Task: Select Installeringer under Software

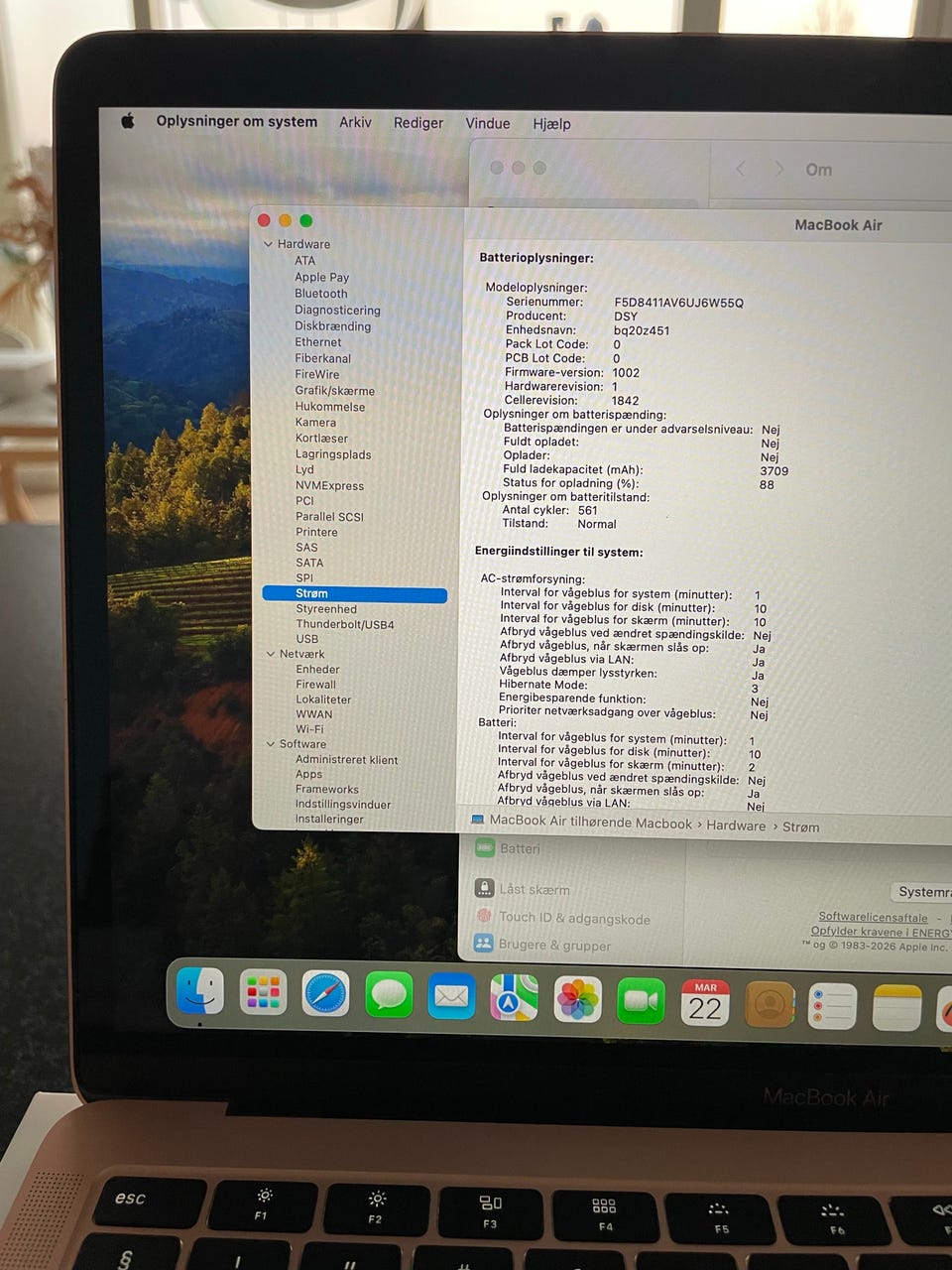Action: 329,820
